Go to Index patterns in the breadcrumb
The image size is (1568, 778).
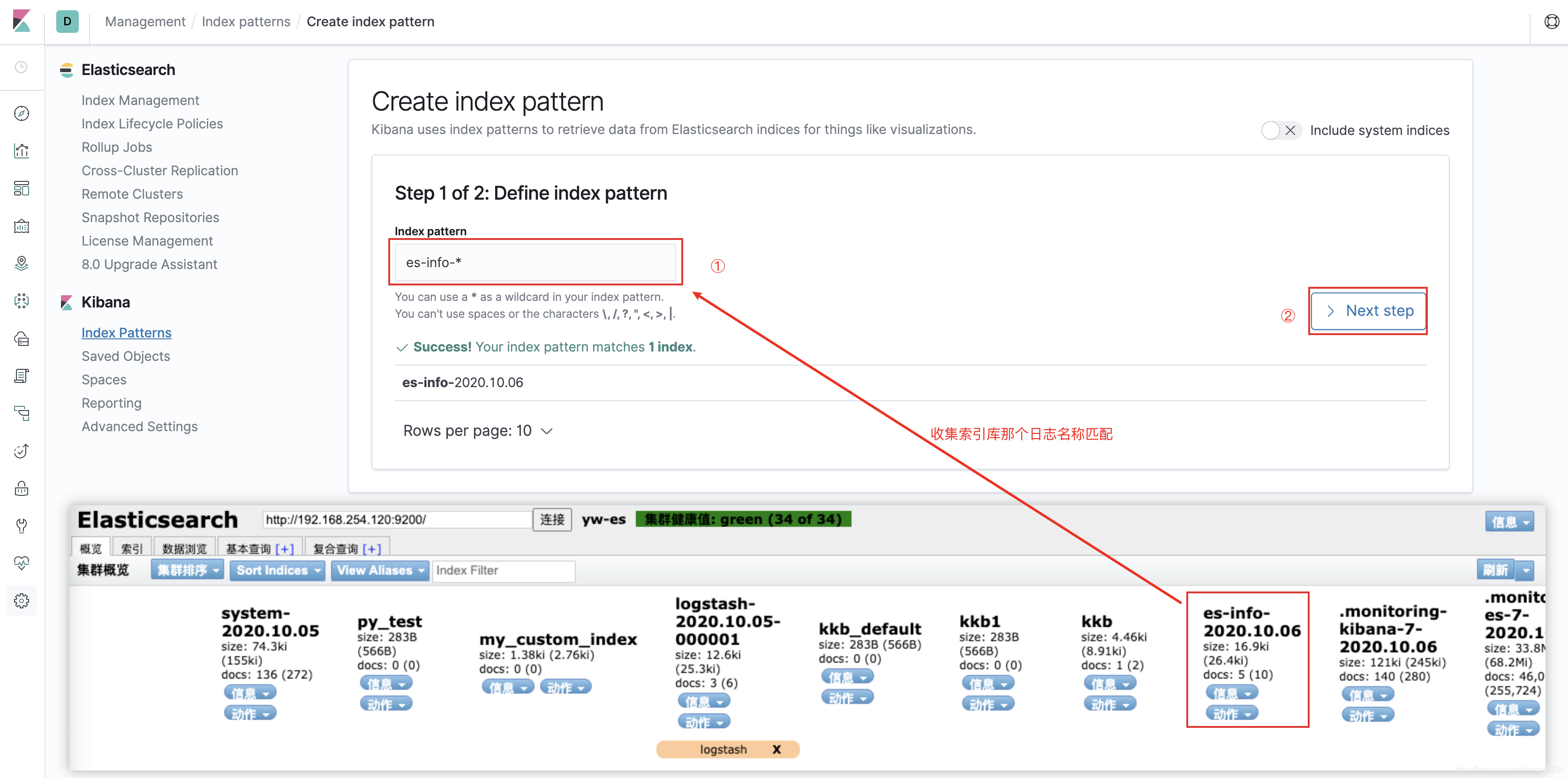pos(246,21)
